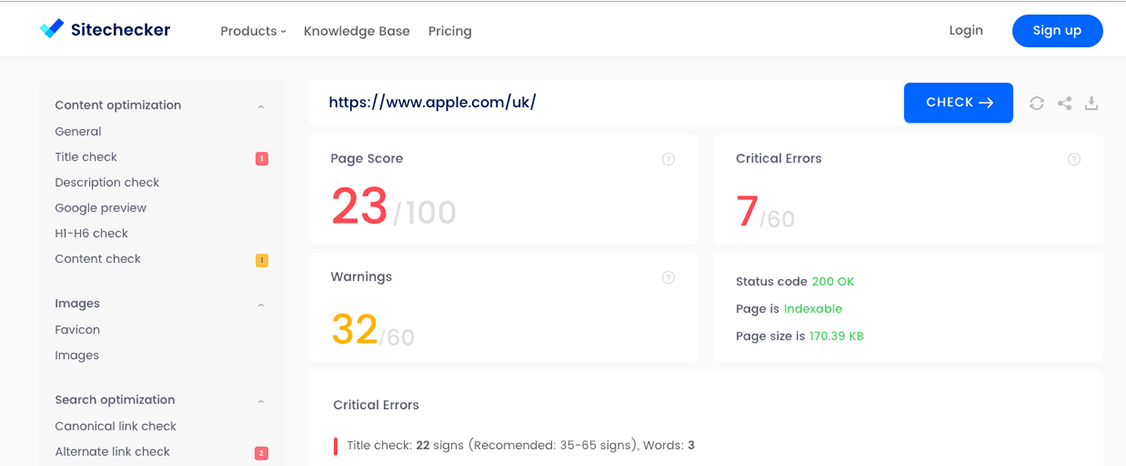Click the Sitechecker logo

(104, 29)
